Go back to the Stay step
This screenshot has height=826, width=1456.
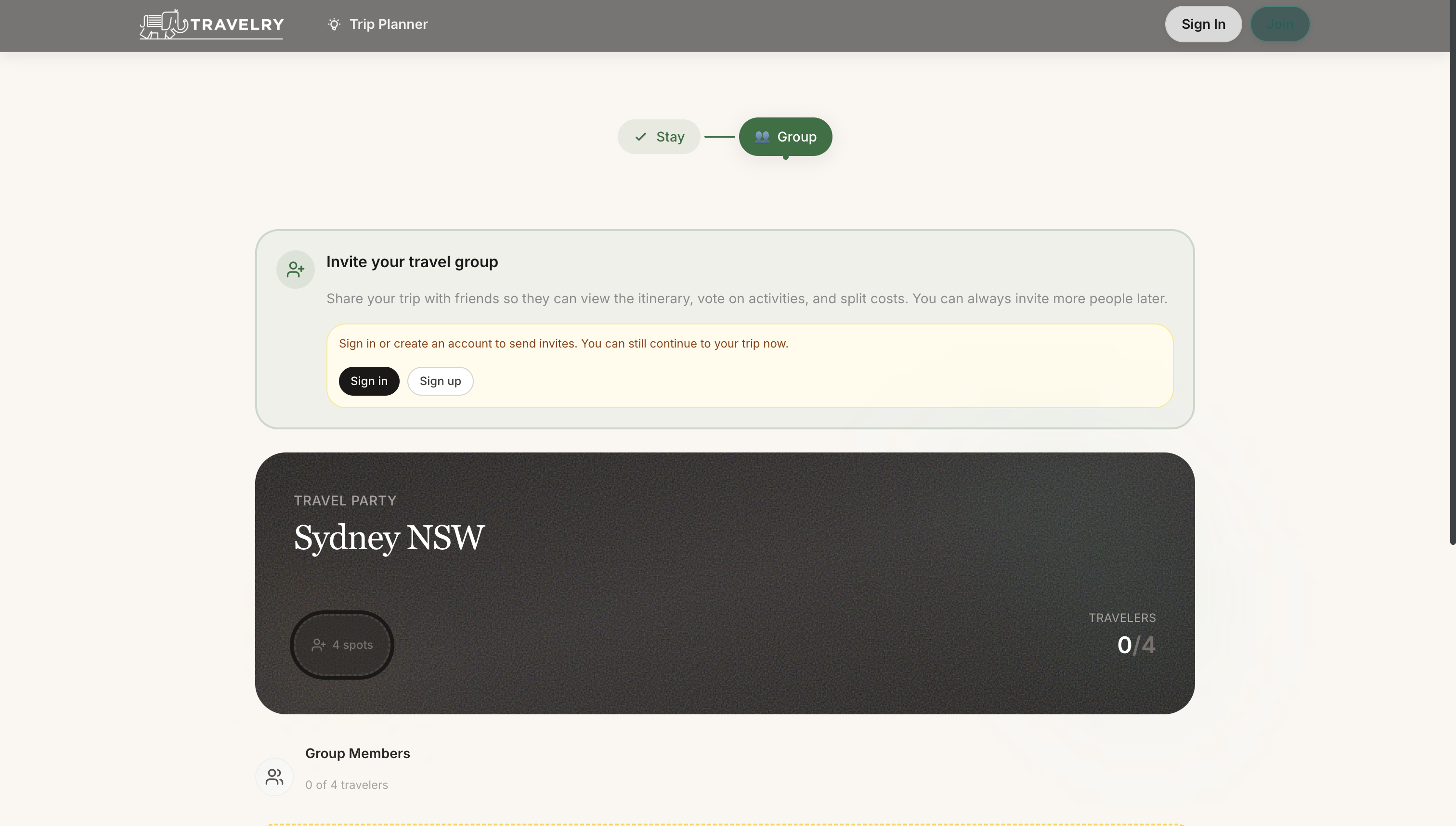[659, 137]
